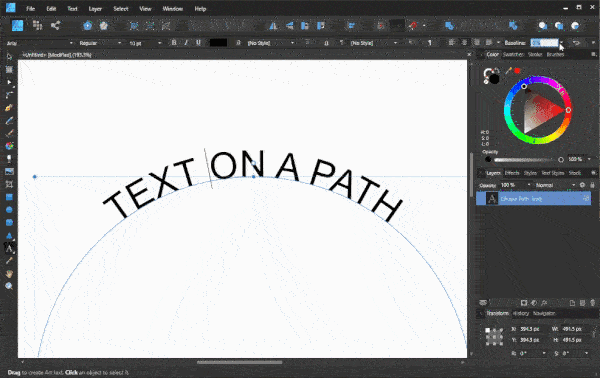Screen dimensions: 600x378
Task: Toggle the snapping magnet icon
Action: 412,26
